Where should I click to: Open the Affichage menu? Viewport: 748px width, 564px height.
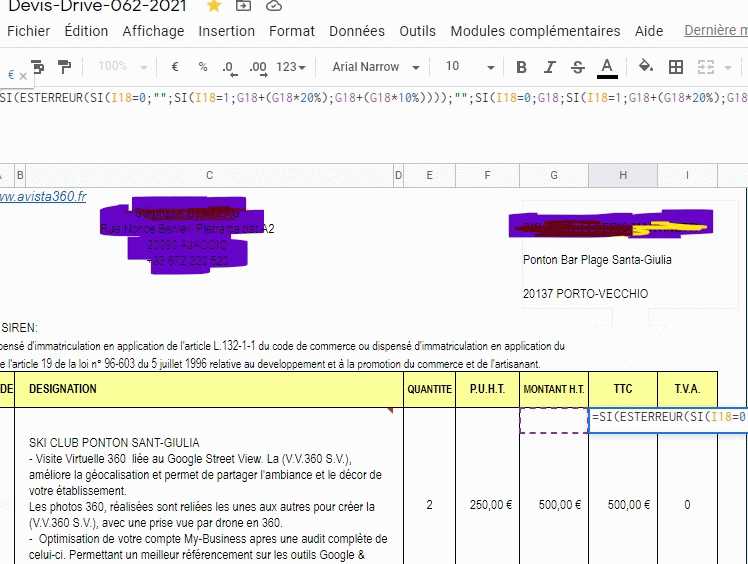153,31
